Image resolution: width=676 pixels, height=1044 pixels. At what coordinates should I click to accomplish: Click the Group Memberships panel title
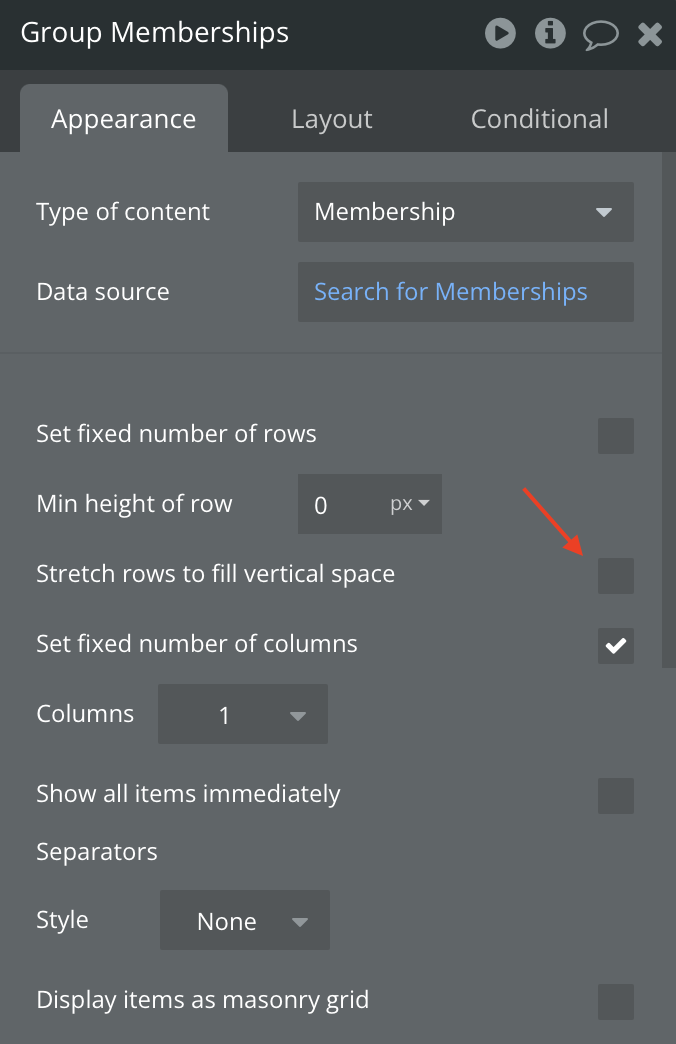click(x=155, y=33)
